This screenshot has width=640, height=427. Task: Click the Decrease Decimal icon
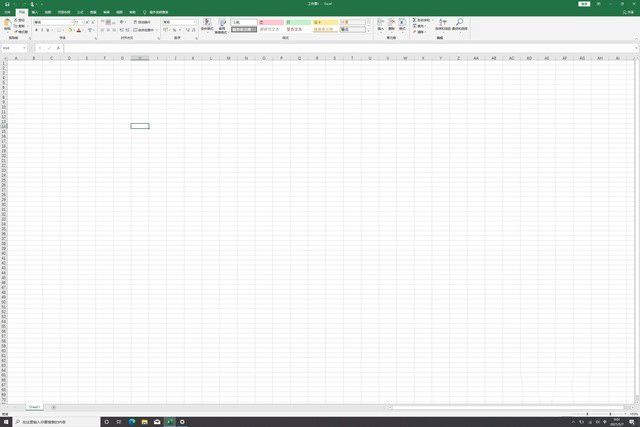[x=193, y=30]
